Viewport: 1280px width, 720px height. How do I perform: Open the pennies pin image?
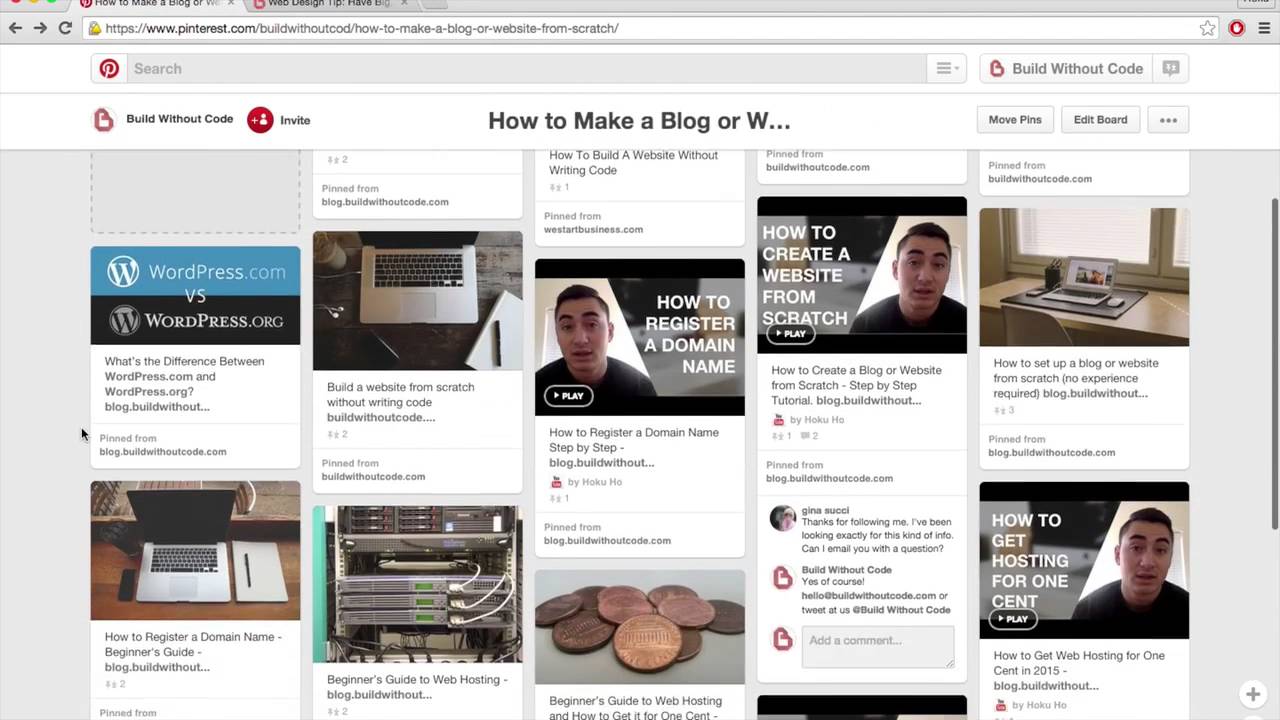[639, 627]
